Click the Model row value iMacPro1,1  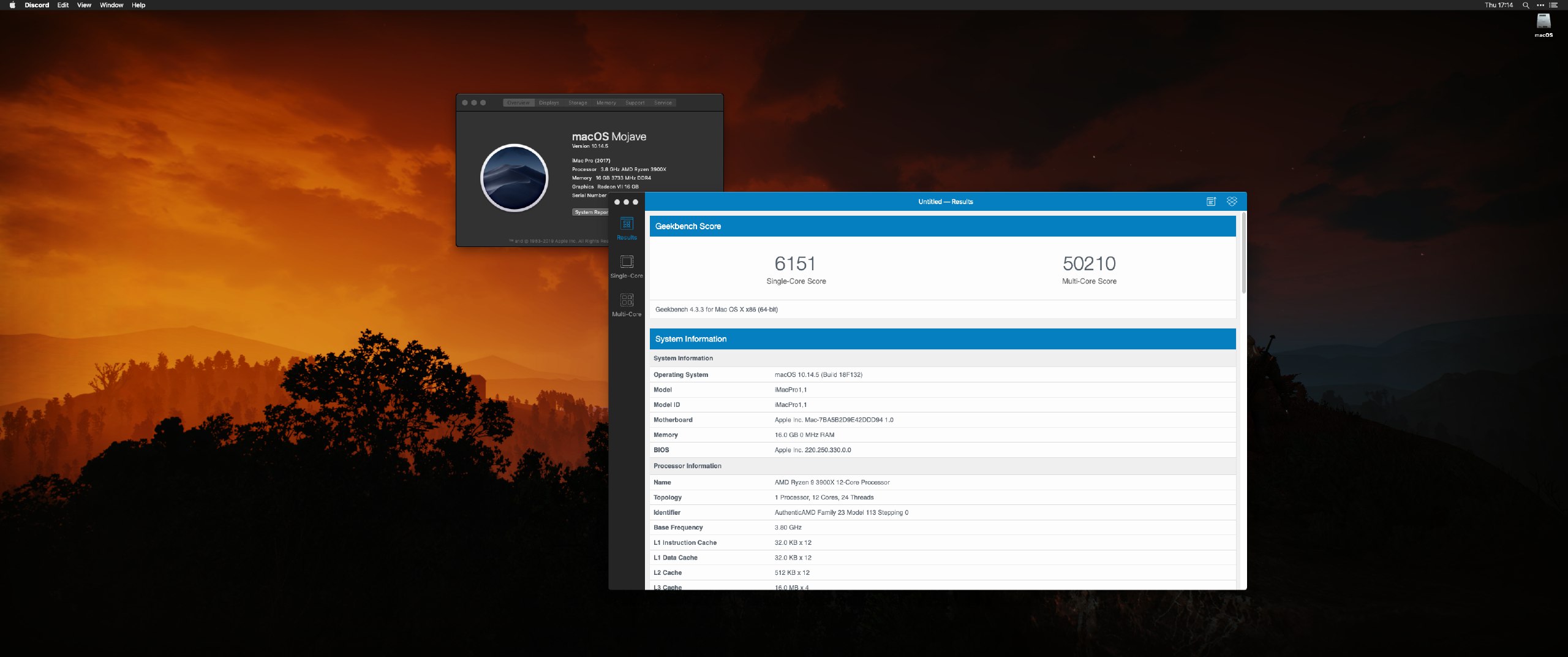pos(791,390)
